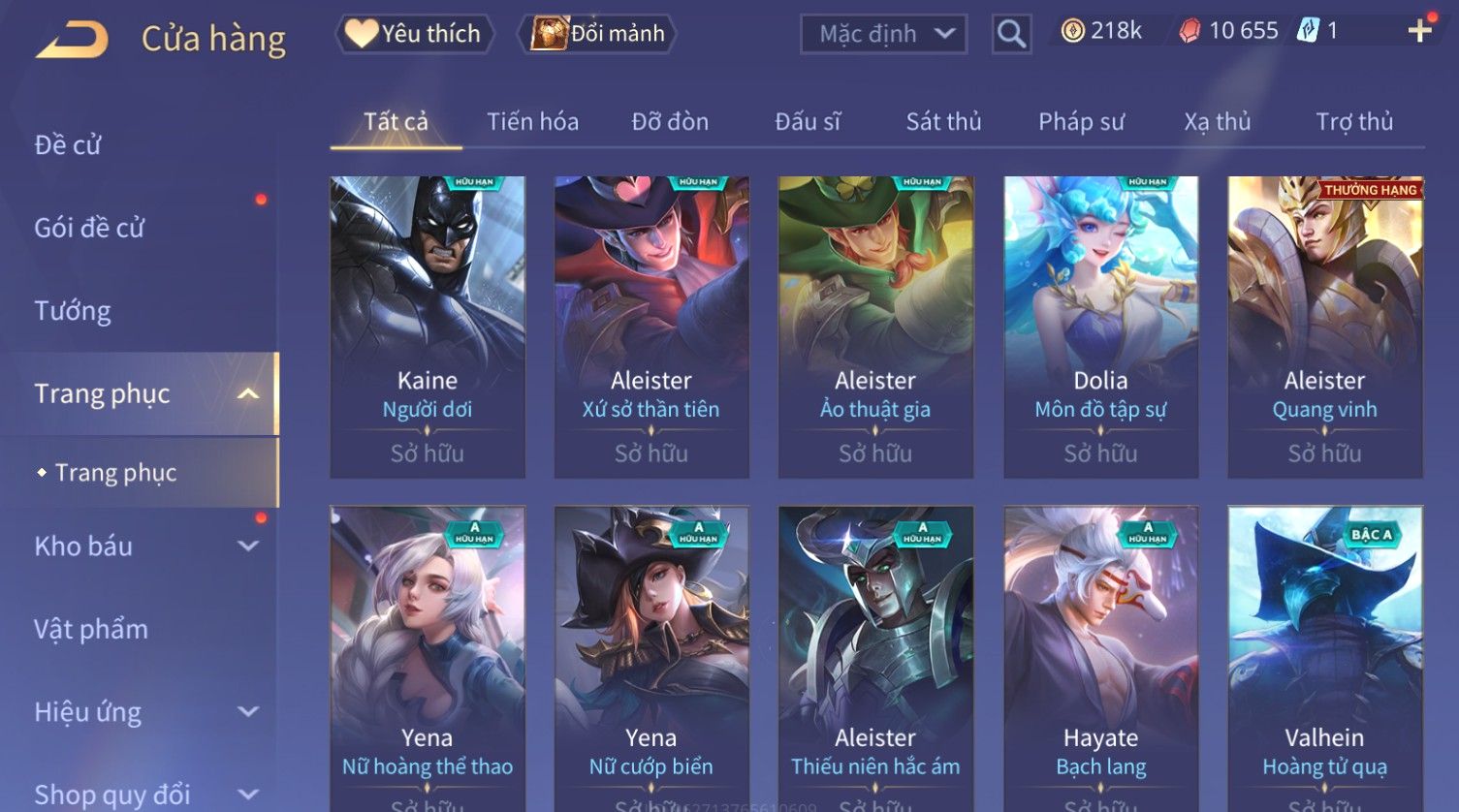Image resolution: width=1459 pixels, height=812 pixels.
Task: Tap the blue voucher ticket icon
Action: [1308, 31]
